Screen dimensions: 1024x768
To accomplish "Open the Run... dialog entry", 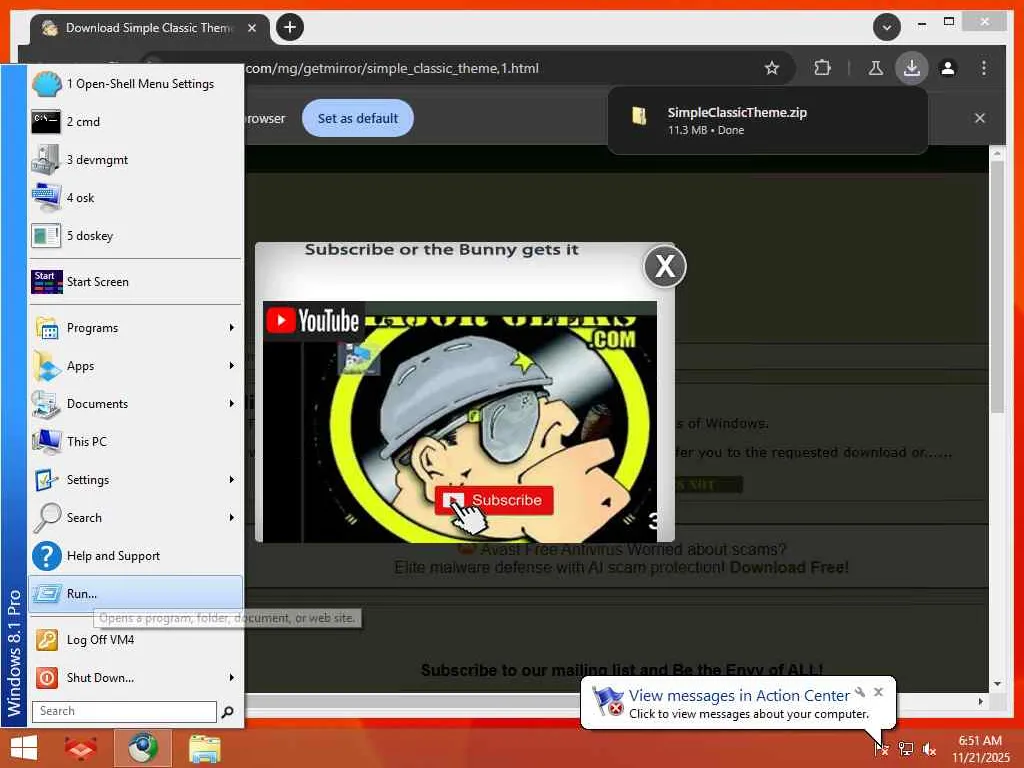I will (135, 594).
